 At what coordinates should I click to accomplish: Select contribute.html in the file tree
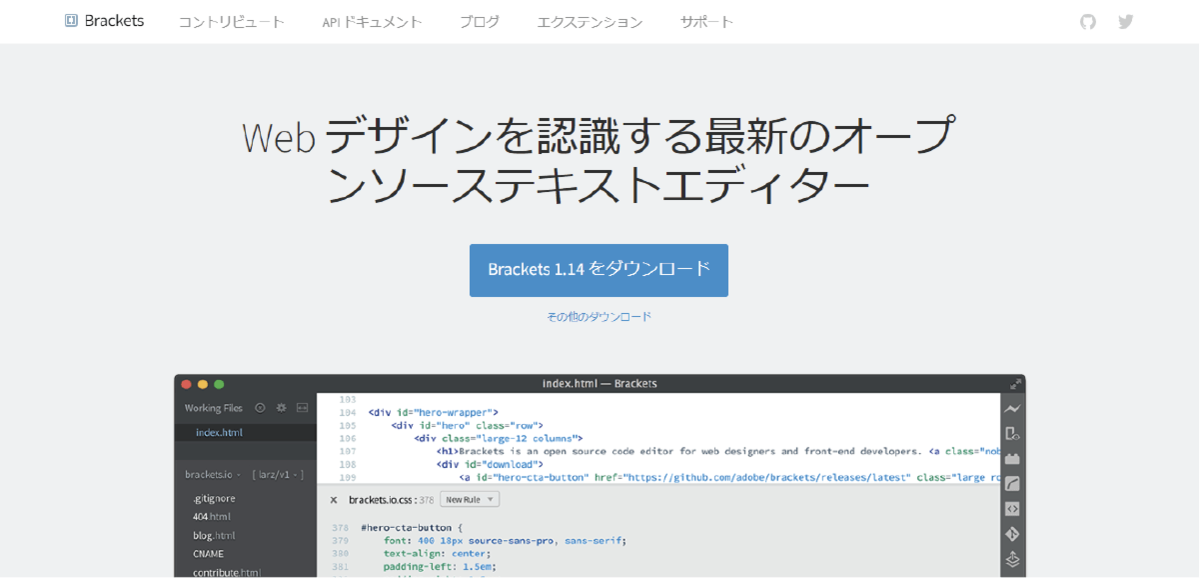[227, 573]
